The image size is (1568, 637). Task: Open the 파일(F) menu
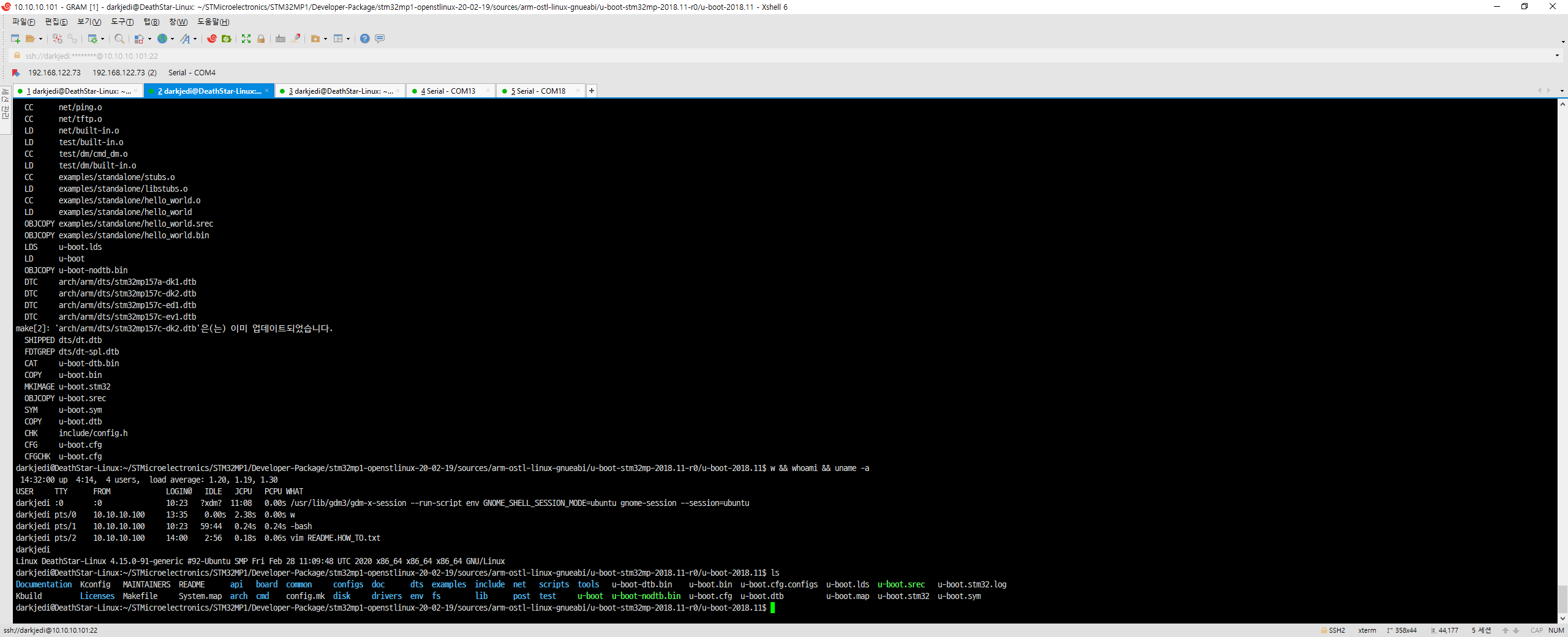tap(24, 22)
